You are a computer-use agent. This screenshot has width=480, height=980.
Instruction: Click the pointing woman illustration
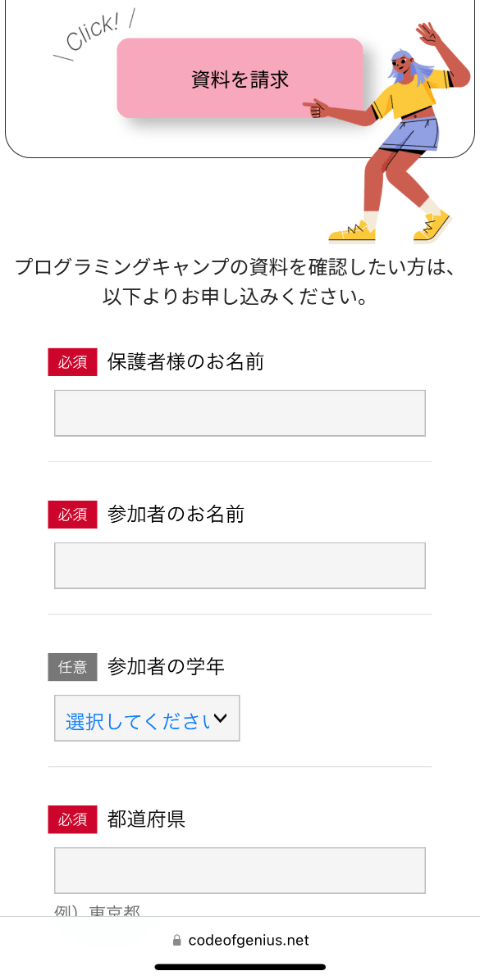click(388, 131)
